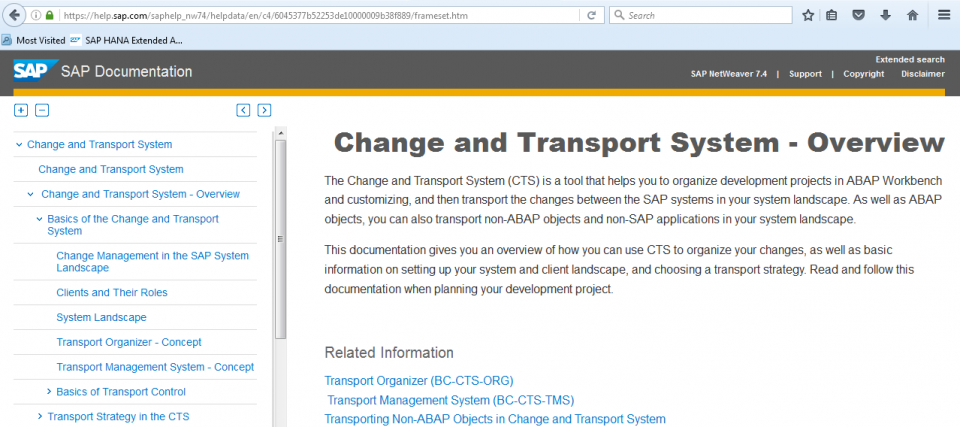Open the Downloads arrow icon
The width and height of the screenshot is (960, 427).
tap(885, 16)
